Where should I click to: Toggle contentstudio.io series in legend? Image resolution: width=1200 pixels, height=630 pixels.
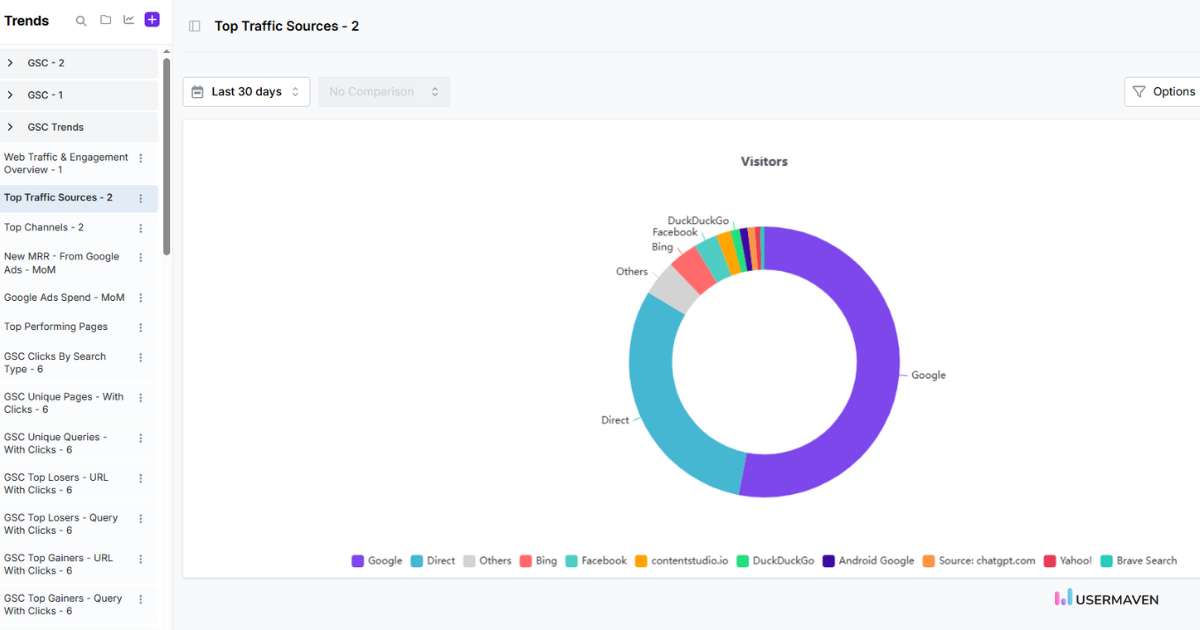coord(682,561)
